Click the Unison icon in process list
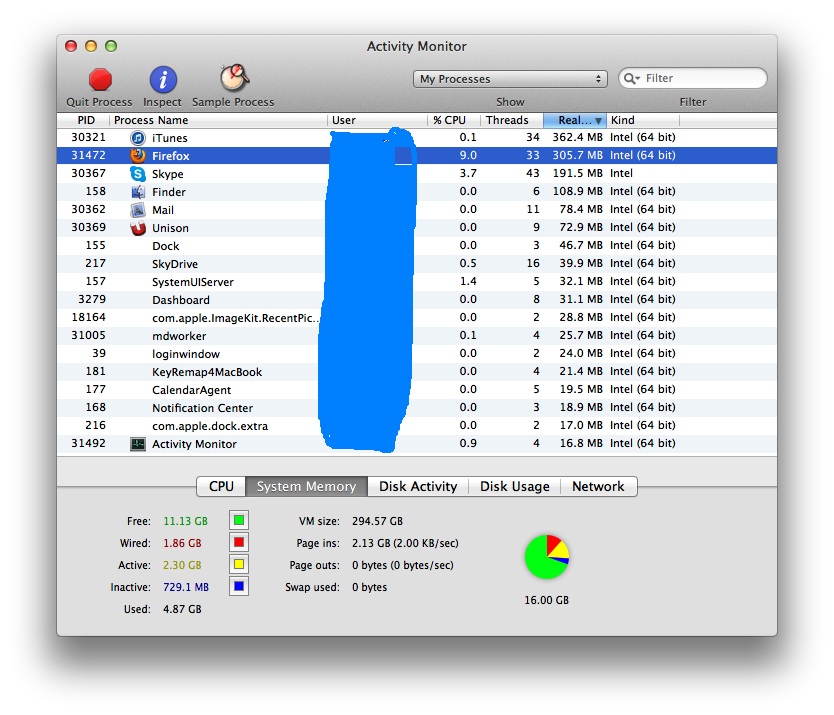 tap(138, 228)
